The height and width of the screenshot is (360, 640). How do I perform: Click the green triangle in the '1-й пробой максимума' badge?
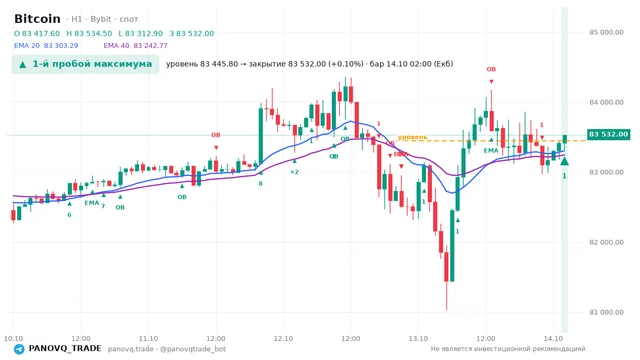coord(23,64)
